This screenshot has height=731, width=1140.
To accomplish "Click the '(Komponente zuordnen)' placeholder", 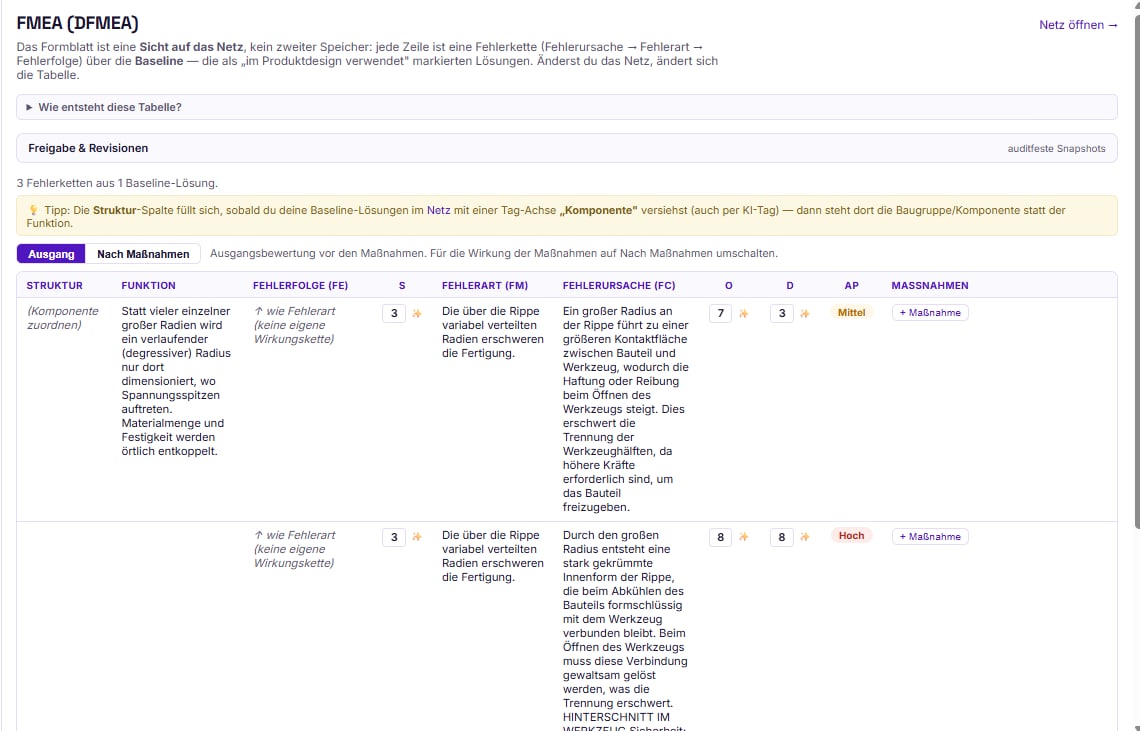I will click(x=63, y=318).
